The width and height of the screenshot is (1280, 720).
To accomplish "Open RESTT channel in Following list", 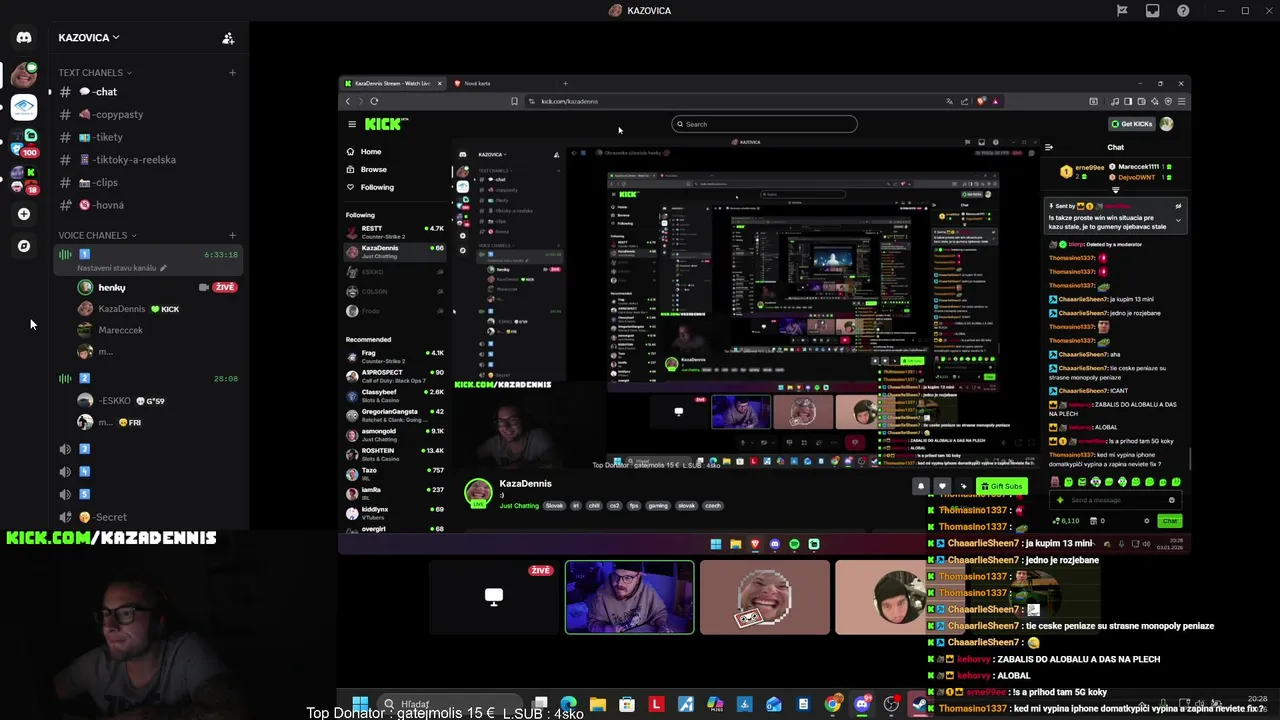I will click(395, 232).
